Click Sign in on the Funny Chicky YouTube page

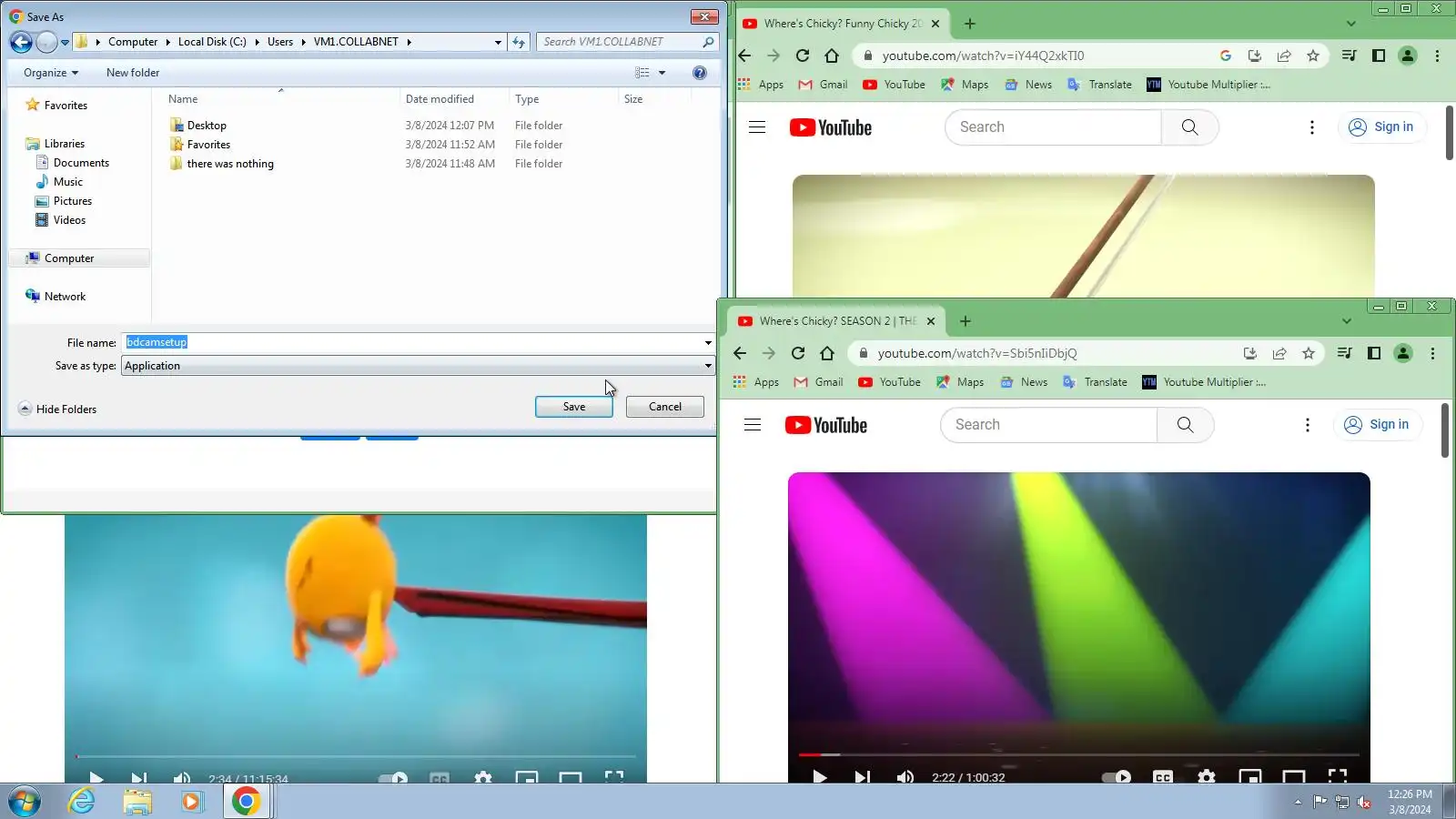point(1381,127)
